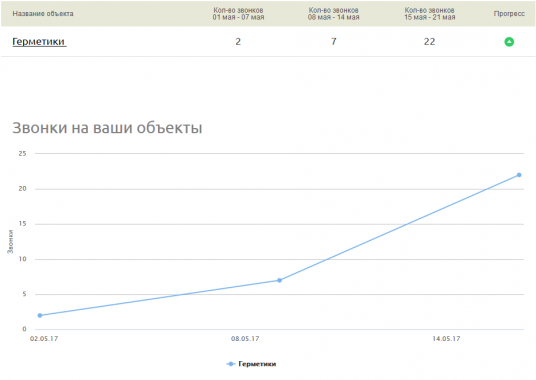
Task: Click the legend's blue marker icon
Action: pyautogui.click(x=231, y=364)
